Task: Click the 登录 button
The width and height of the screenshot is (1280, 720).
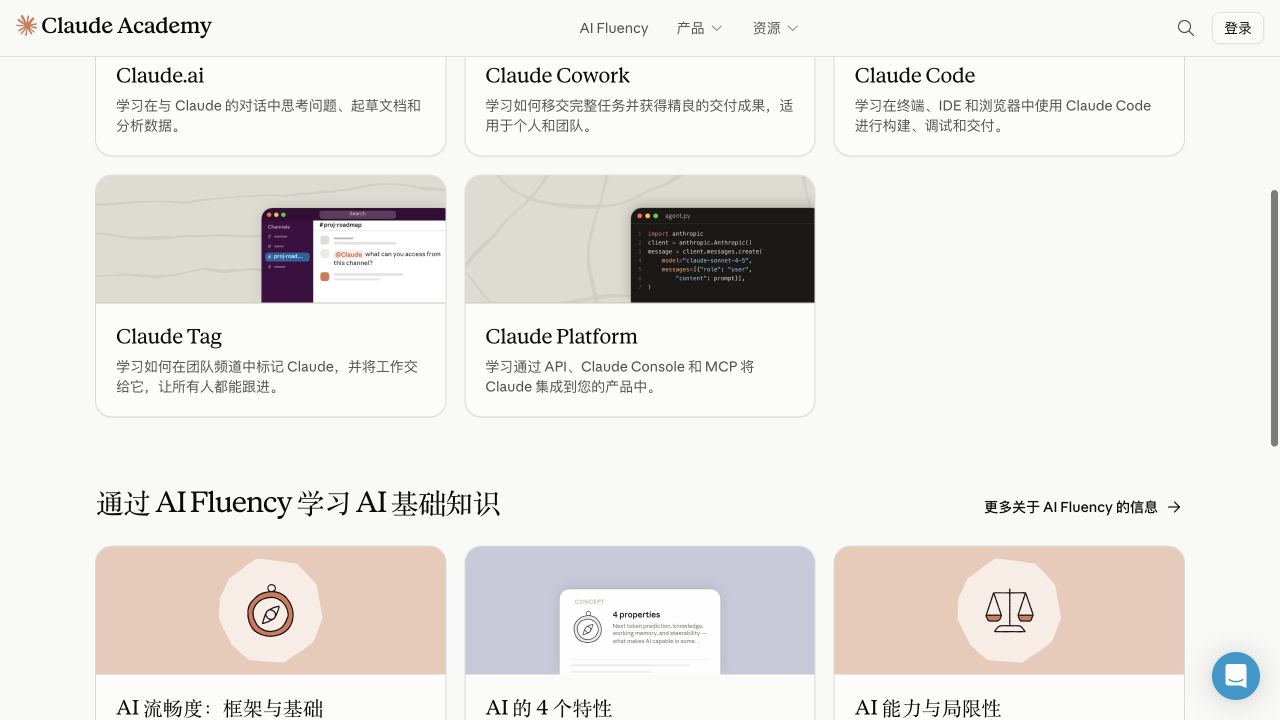Action: point(1238,28)
